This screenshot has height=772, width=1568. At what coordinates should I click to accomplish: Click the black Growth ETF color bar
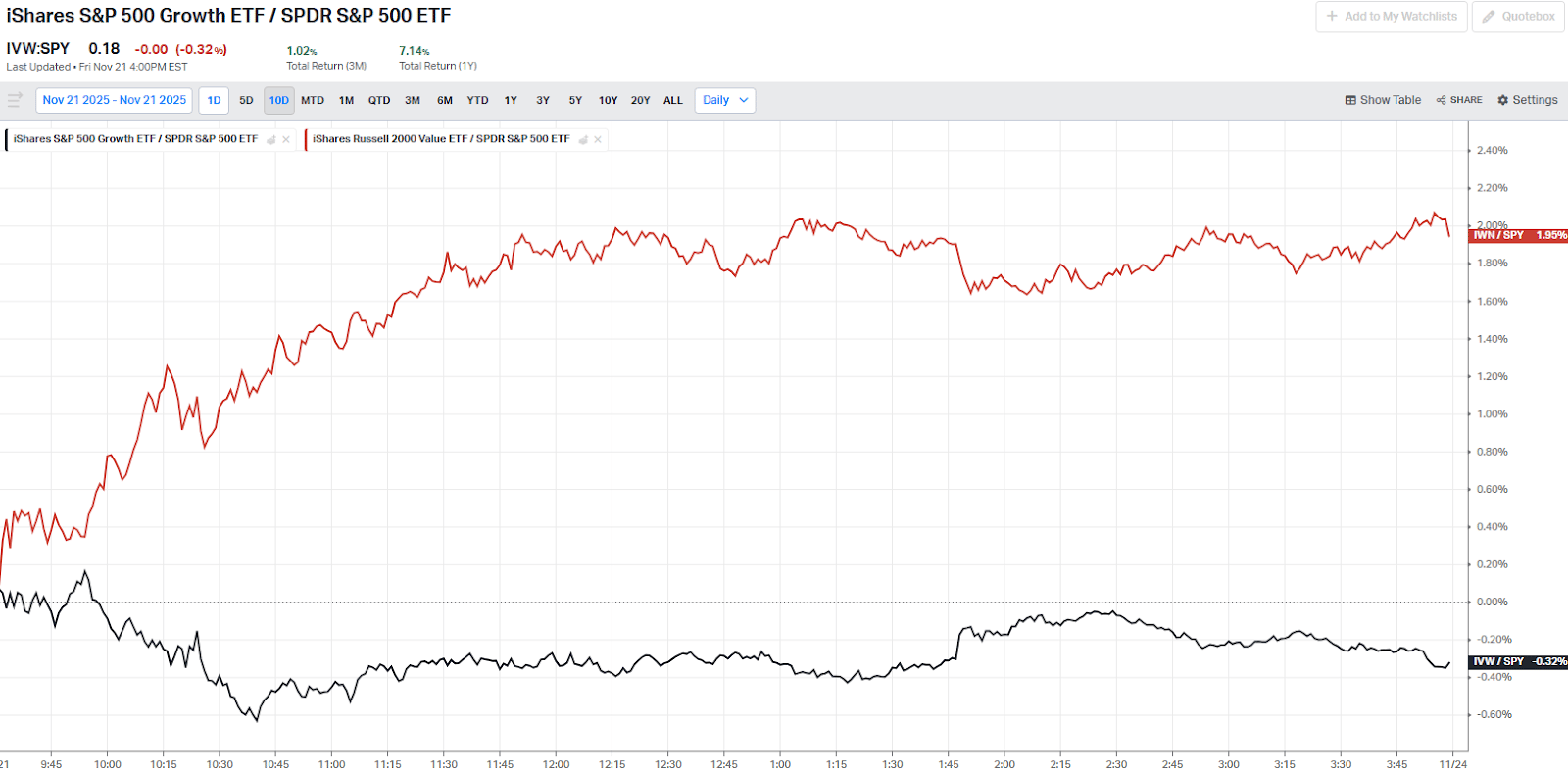6,139
